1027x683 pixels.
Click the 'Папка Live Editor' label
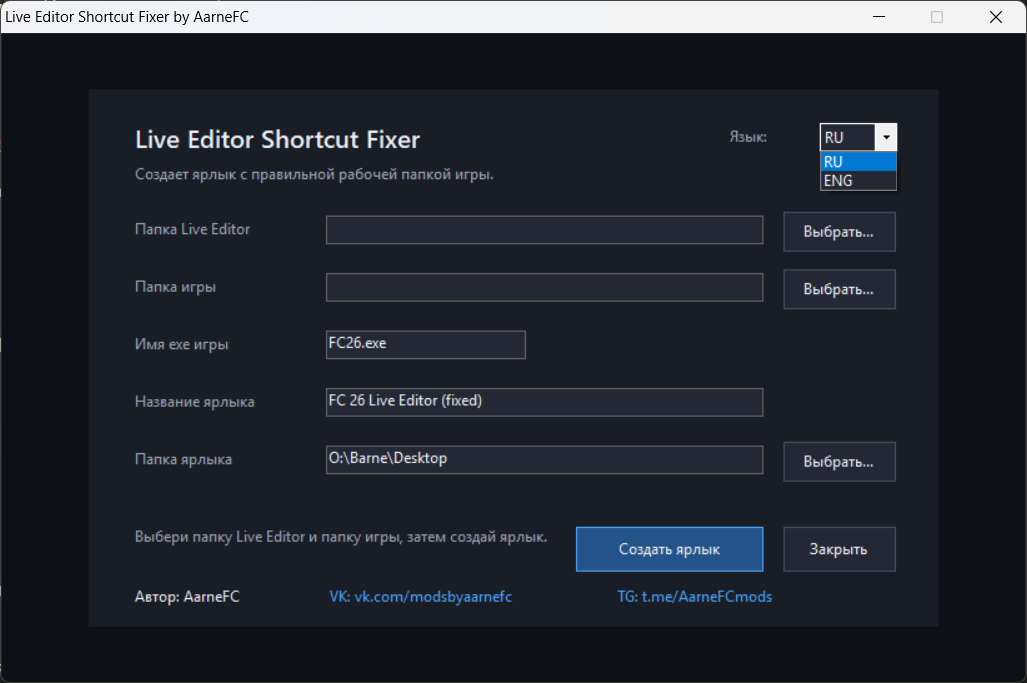(x=193, y=229)
